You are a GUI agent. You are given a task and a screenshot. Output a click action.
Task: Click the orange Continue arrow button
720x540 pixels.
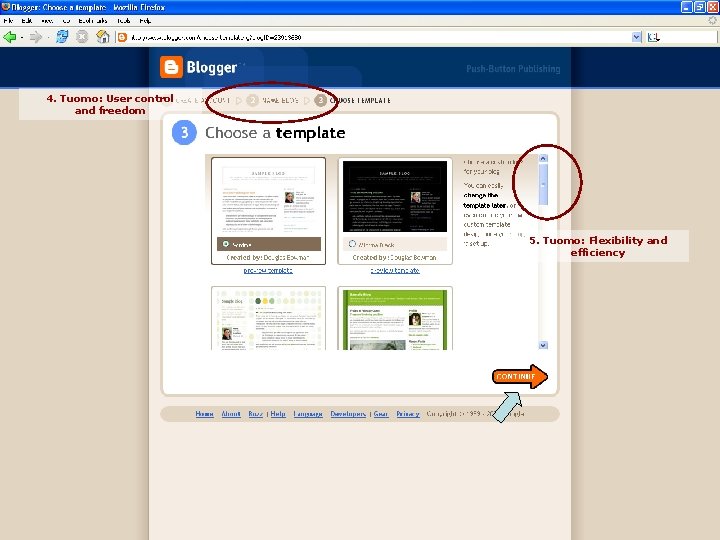point(519,377)
